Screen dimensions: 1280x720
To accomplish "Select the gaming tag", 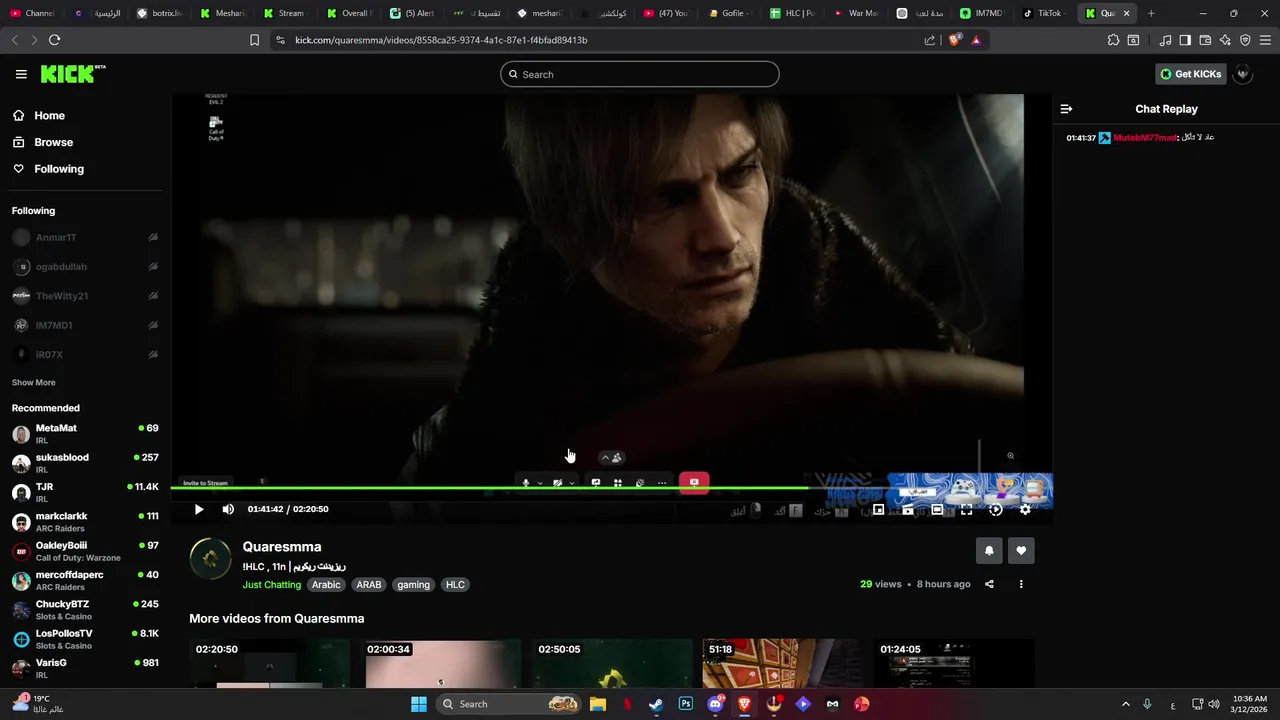I will (x=413, y=585).
